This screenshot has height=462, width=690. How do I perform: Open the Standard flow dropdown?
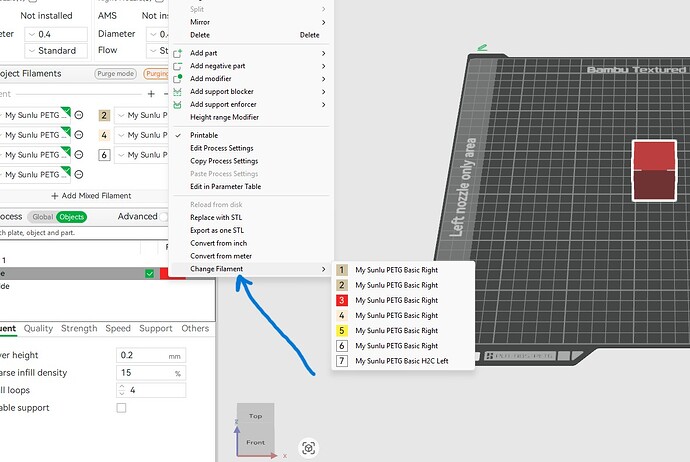56,51
